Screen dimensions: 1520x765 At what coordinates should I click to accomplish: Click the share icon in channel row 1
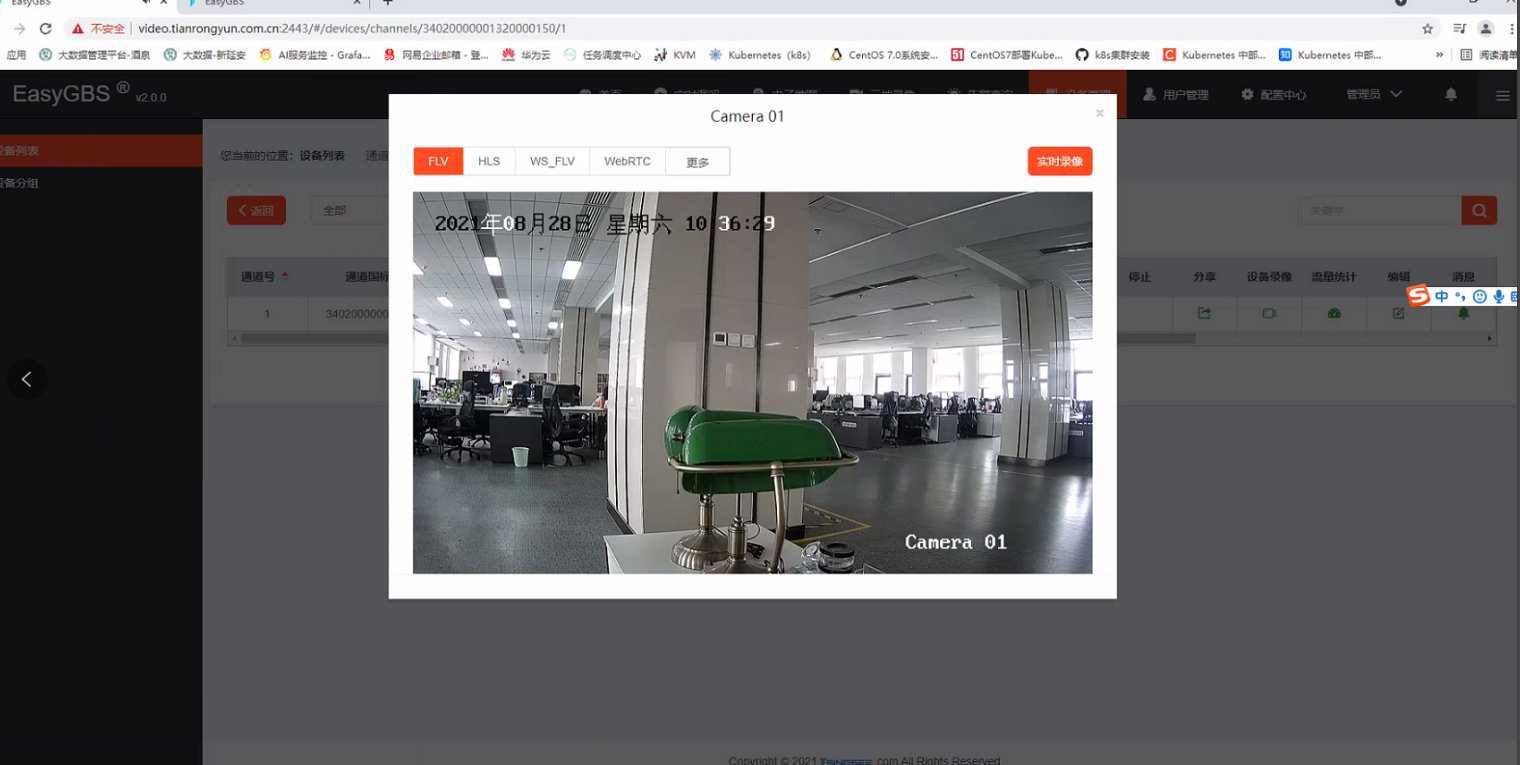[1204, 313]
